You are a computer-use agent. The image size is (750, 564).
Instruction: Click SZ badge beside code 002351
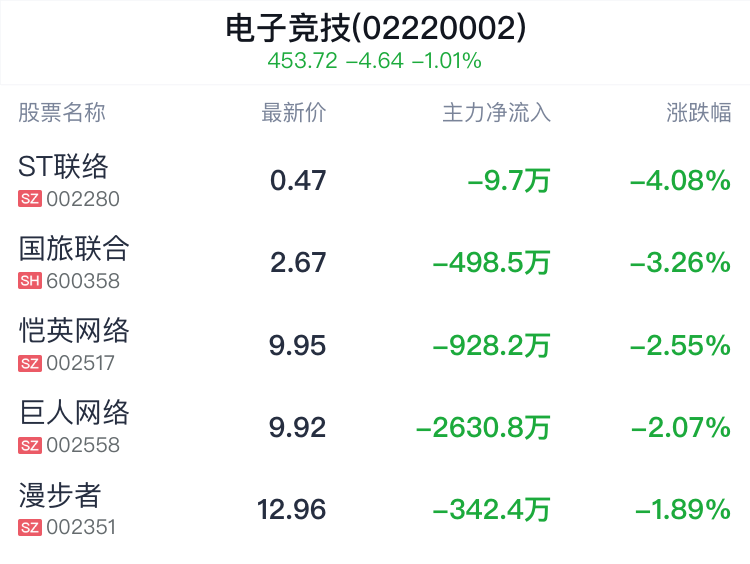click(x=29, y=528)
